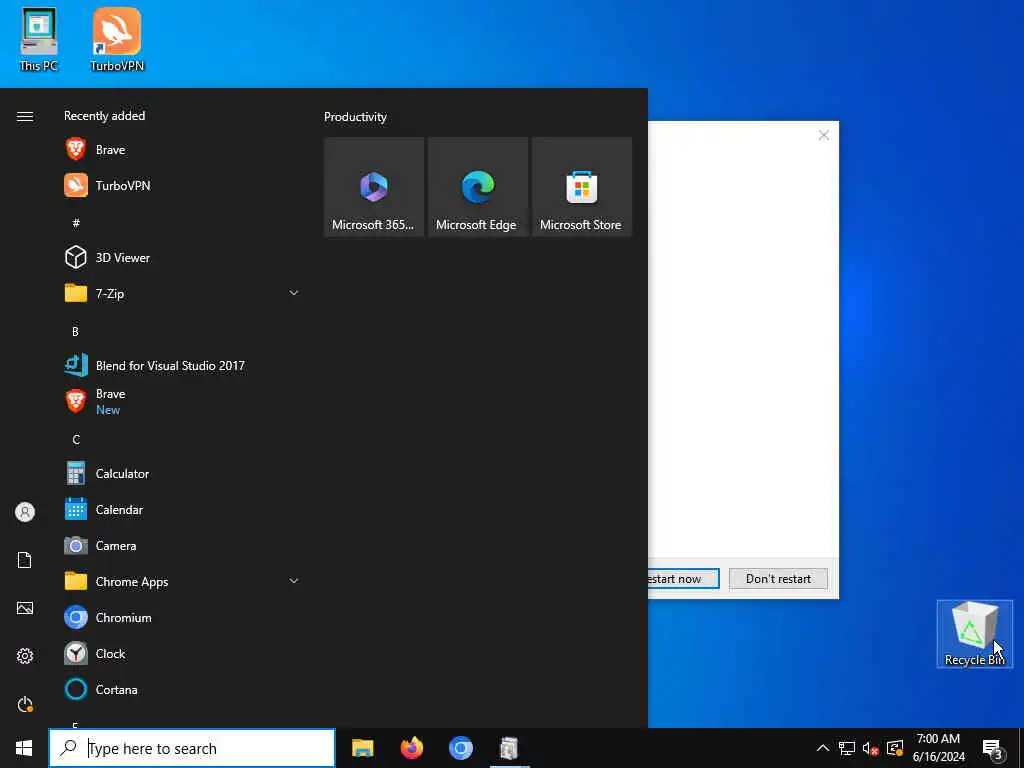The width and height of the screenshot is (1024, 768).
Task: Click Productivity group heading
Action: (355, 117)
